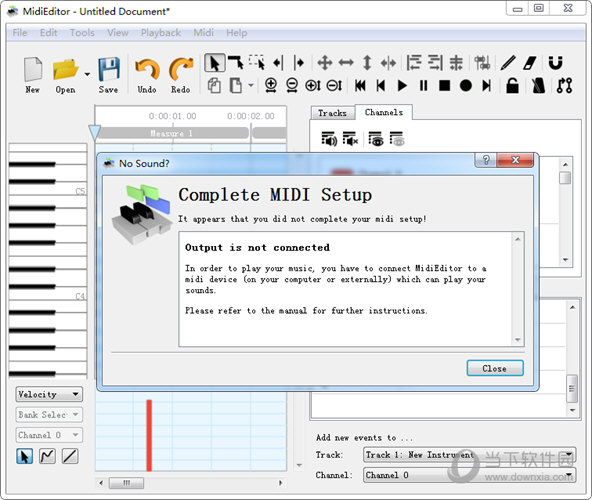This screenshot has height=500, width=592.
Task: Go back one measure
Action: tap(381, 86)
